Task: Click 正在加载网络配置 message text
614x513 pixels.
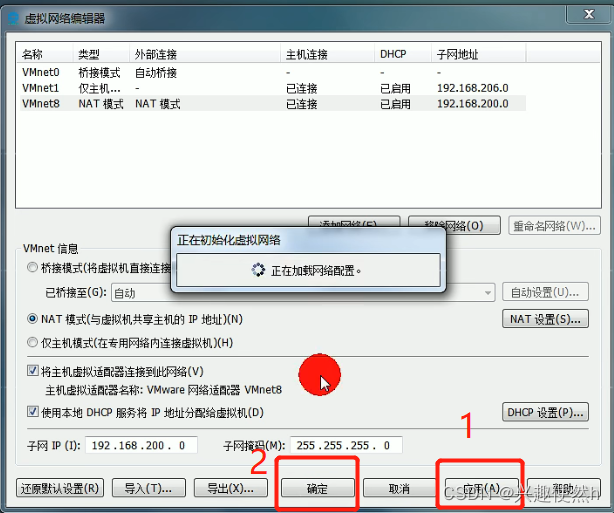Action: coord(316,270)
